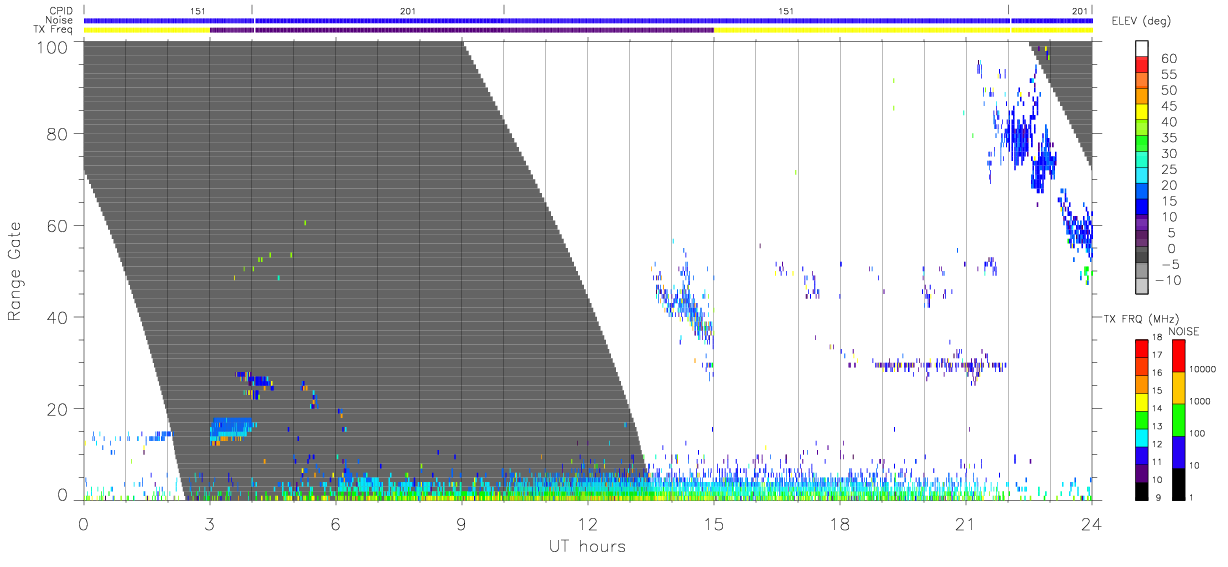The height and width of the screenshot is (567, 1228).
Task: Click ELEV legend label '45'
Action: pos(1169,106)
